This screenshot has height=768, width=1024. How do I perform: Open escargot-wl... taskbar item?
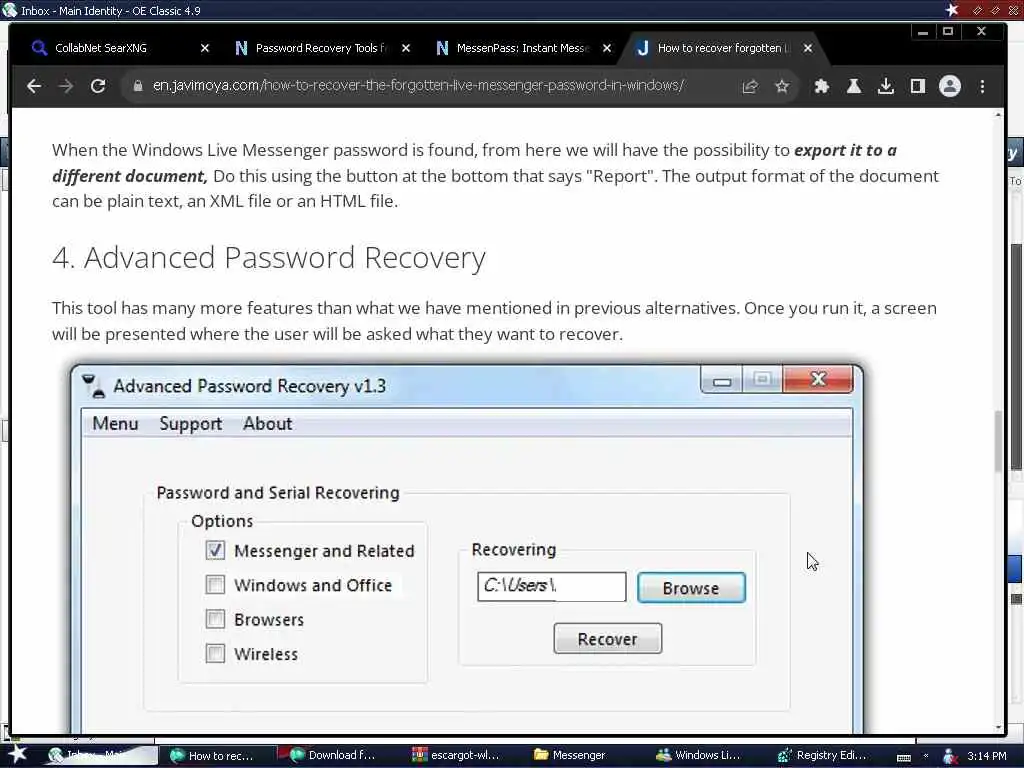pos(457,755)
